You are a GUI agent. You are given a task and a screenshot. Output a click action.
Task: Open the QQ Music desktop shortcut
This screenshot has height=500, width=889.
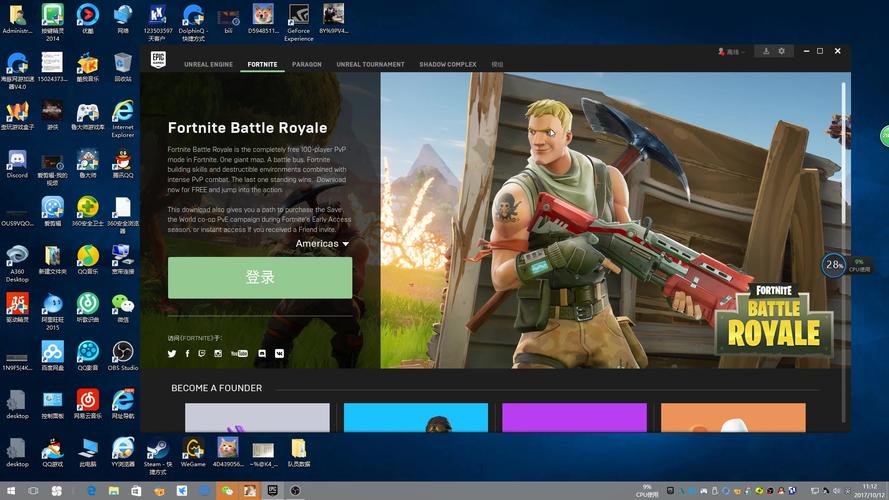(87, 260)
